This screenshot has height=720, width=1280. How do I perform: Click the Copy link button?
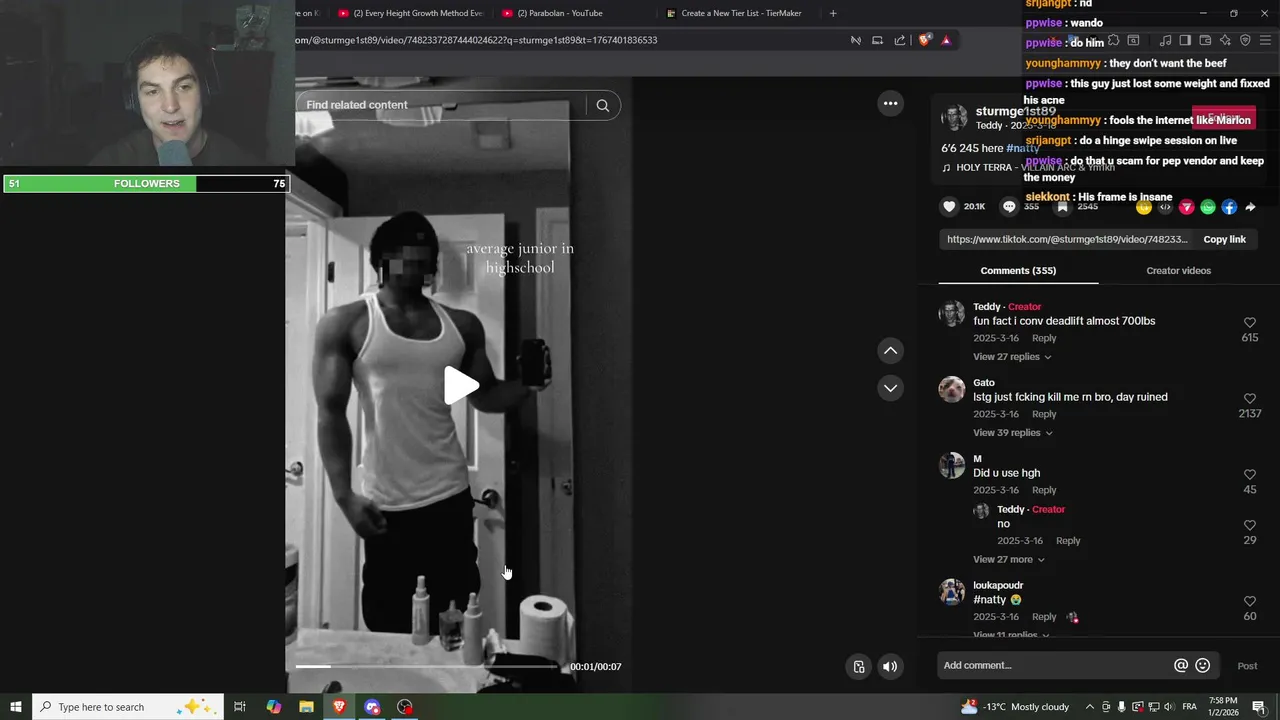click(x=1224, y=240)
